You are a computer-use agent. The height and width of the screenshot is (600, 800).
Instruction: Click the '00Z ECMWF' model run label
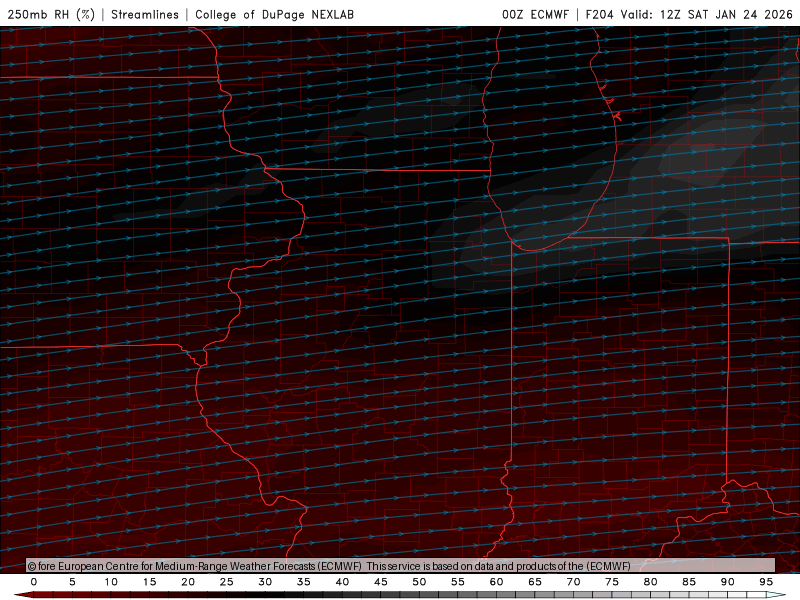click(535, 14)
